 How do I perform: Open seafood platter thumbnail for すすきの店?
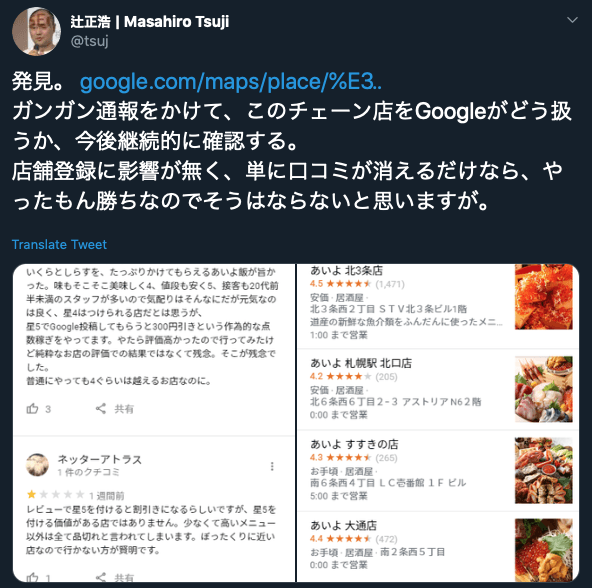coord(544,470)
